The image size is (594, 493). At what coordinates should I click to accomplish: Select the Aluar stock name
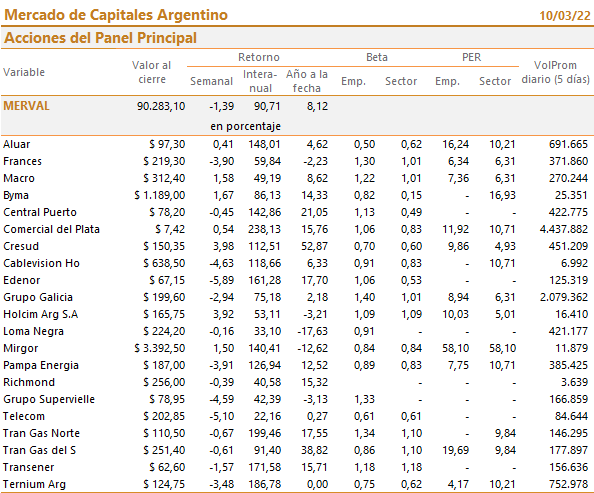coord(17,144)
